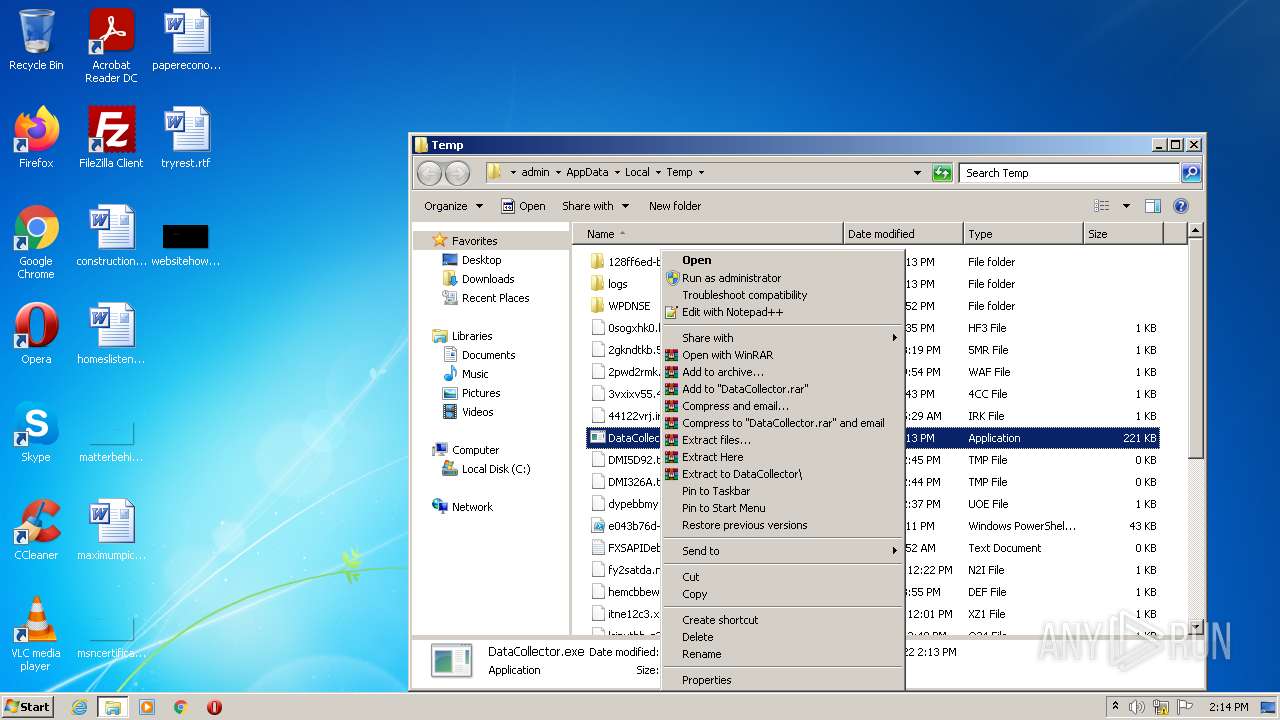Click Internet Explorer taskbar icon
Screen dimensions: 1280x720
tap(79, 707)
